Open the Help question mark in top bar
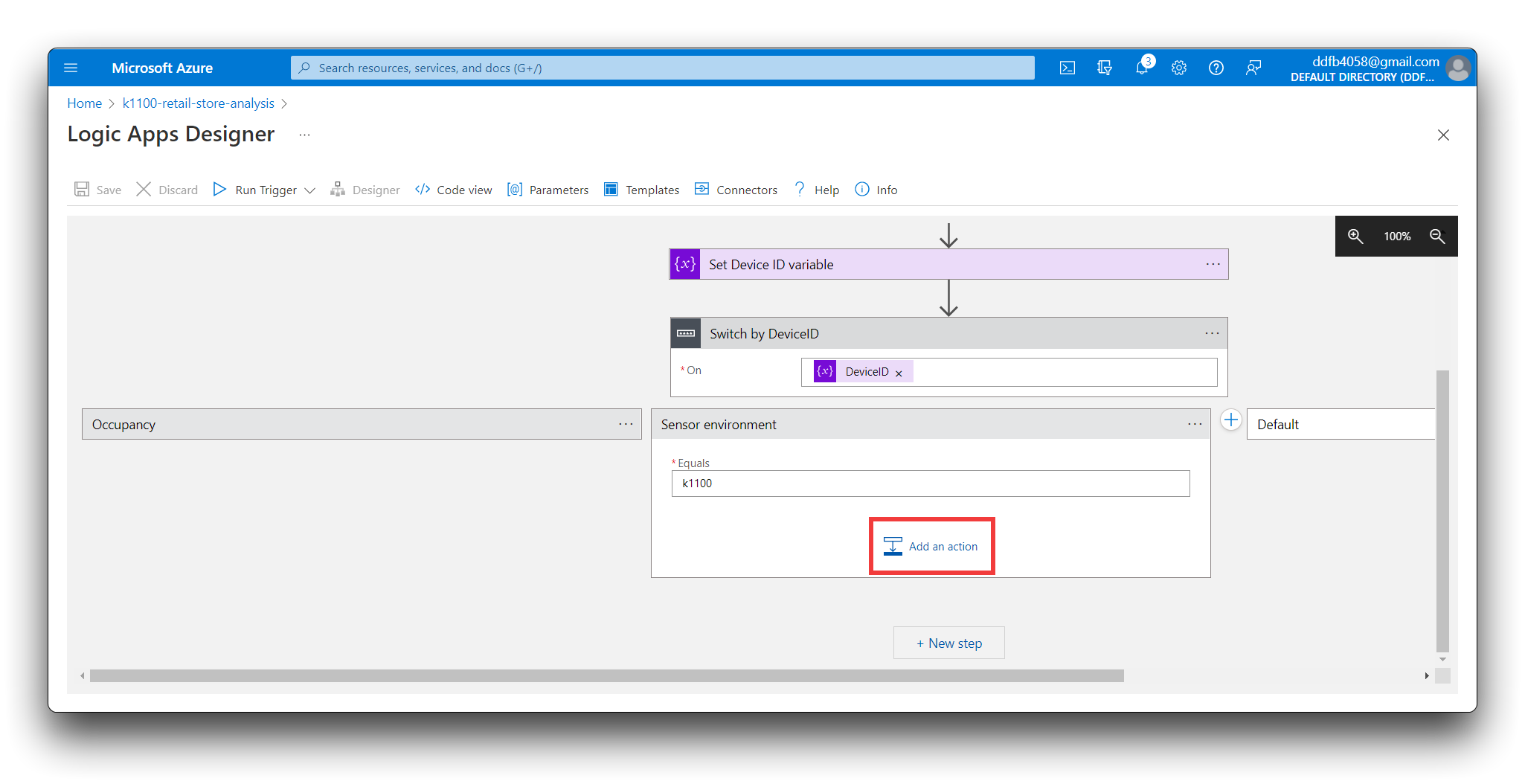The image size is (1525, 784). [1216, 68]
